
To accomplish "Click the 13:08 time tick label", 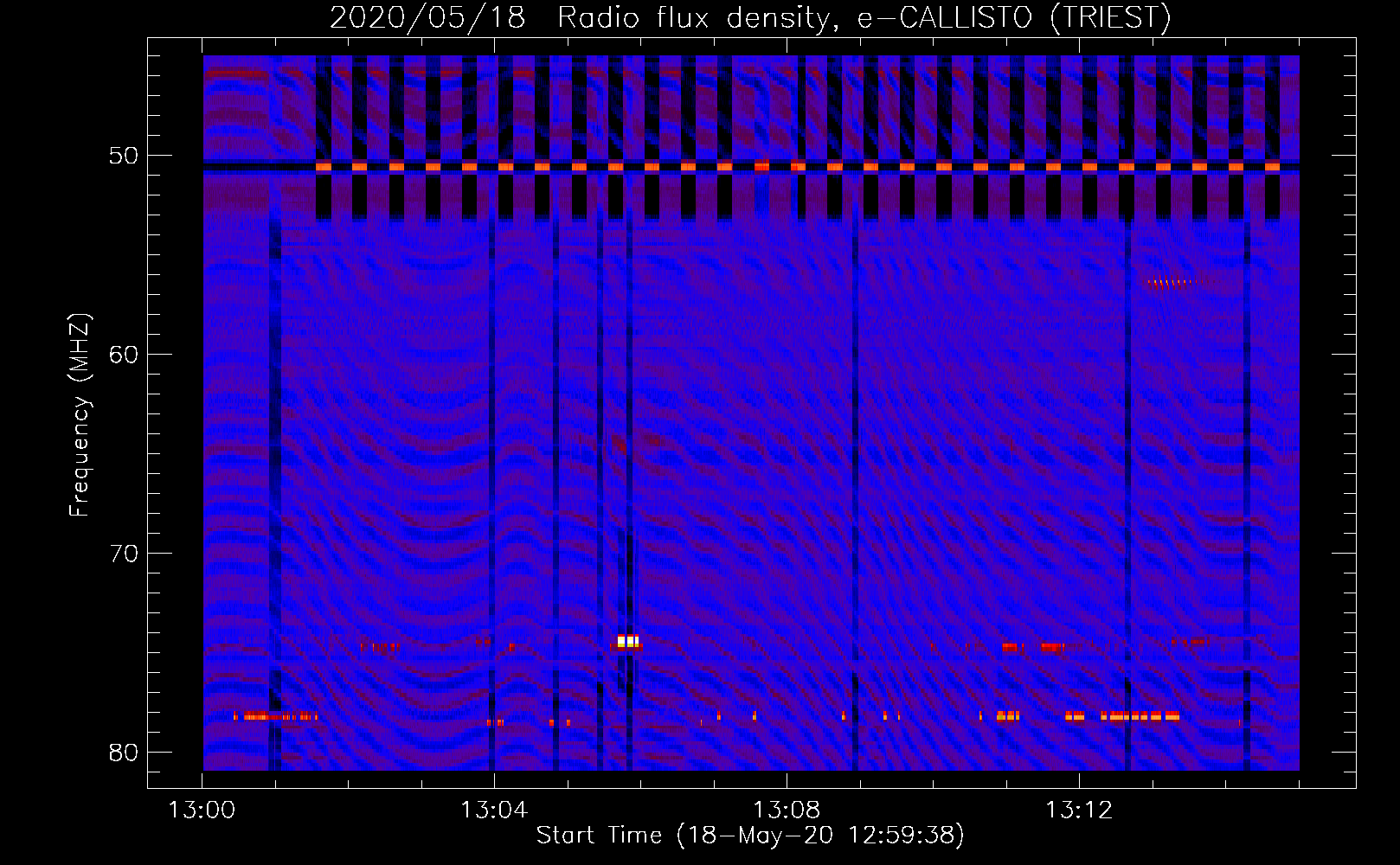I will (787, 811).
